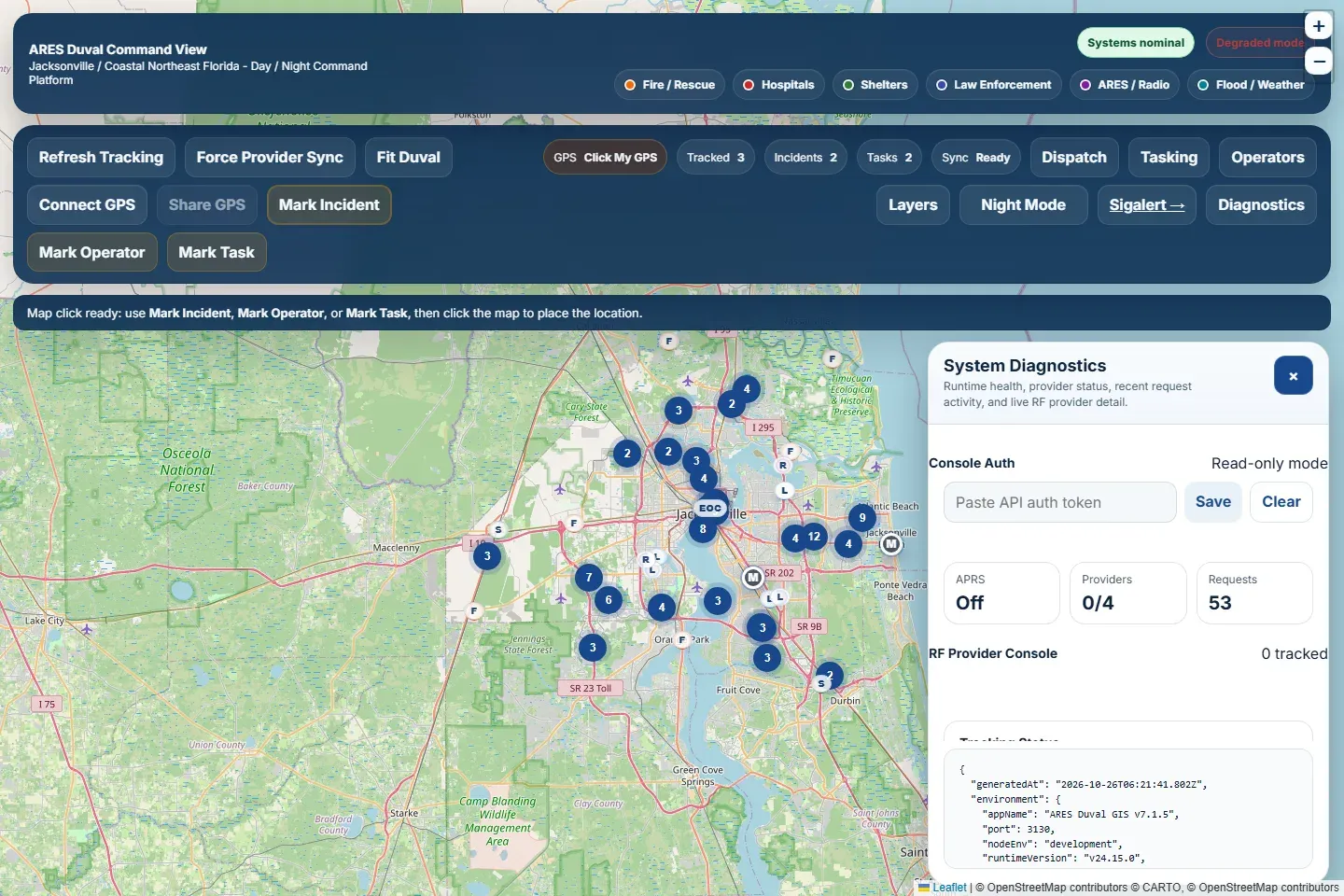Image resolution: width=1344 pixels, height=896 pixels.
Task: Zoom out the map with minus button
Action: [x=1318, y=62]
